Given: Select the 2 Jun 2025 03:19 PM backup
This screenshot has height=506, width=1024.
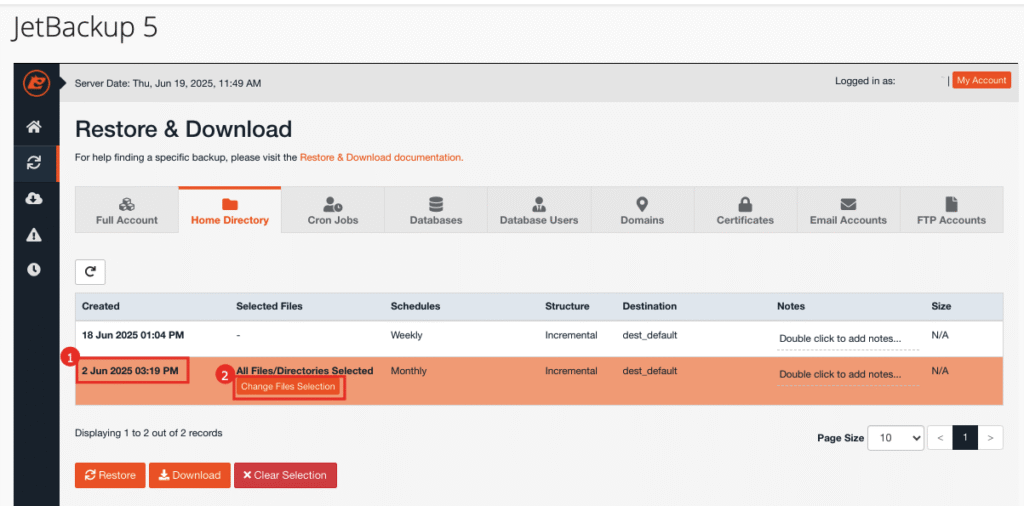Looking at the screenshot, I should tap(130, 371).
